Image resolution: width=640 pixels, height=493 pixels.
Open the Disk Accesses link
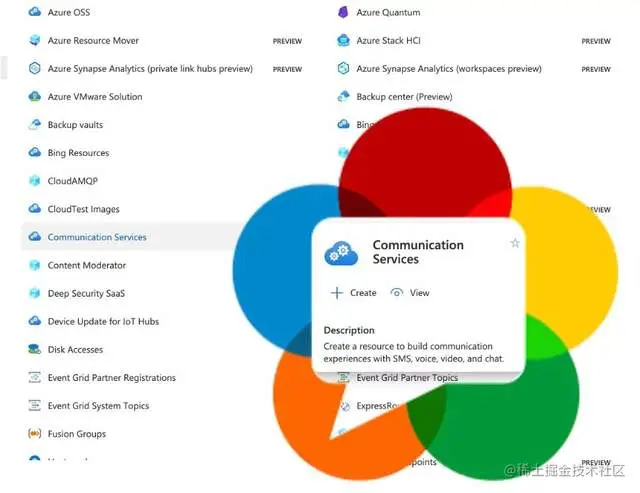(x=75, y=350)
